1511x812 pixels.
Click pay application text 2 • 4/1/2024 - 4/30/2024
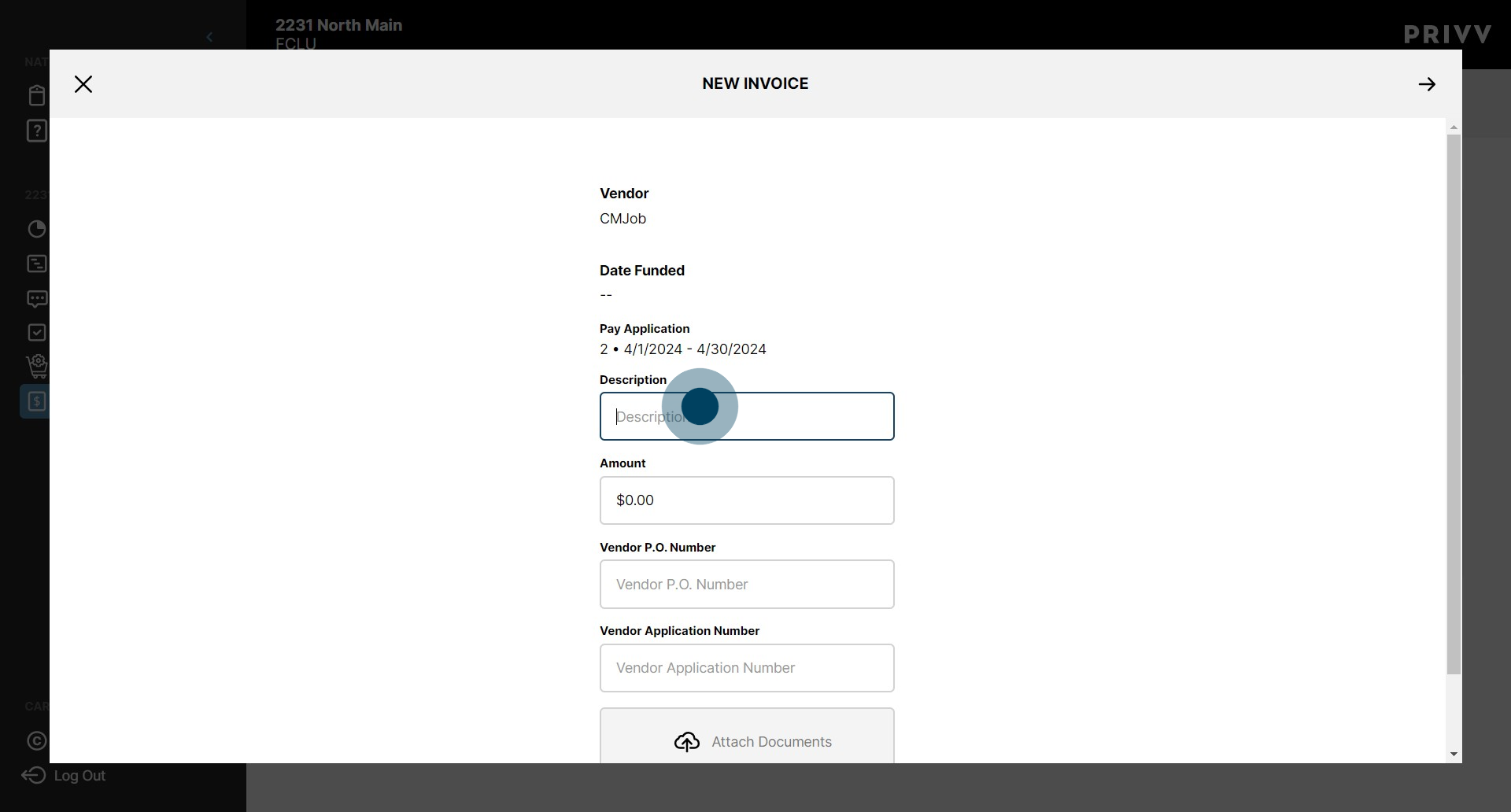tap(682, 349)
